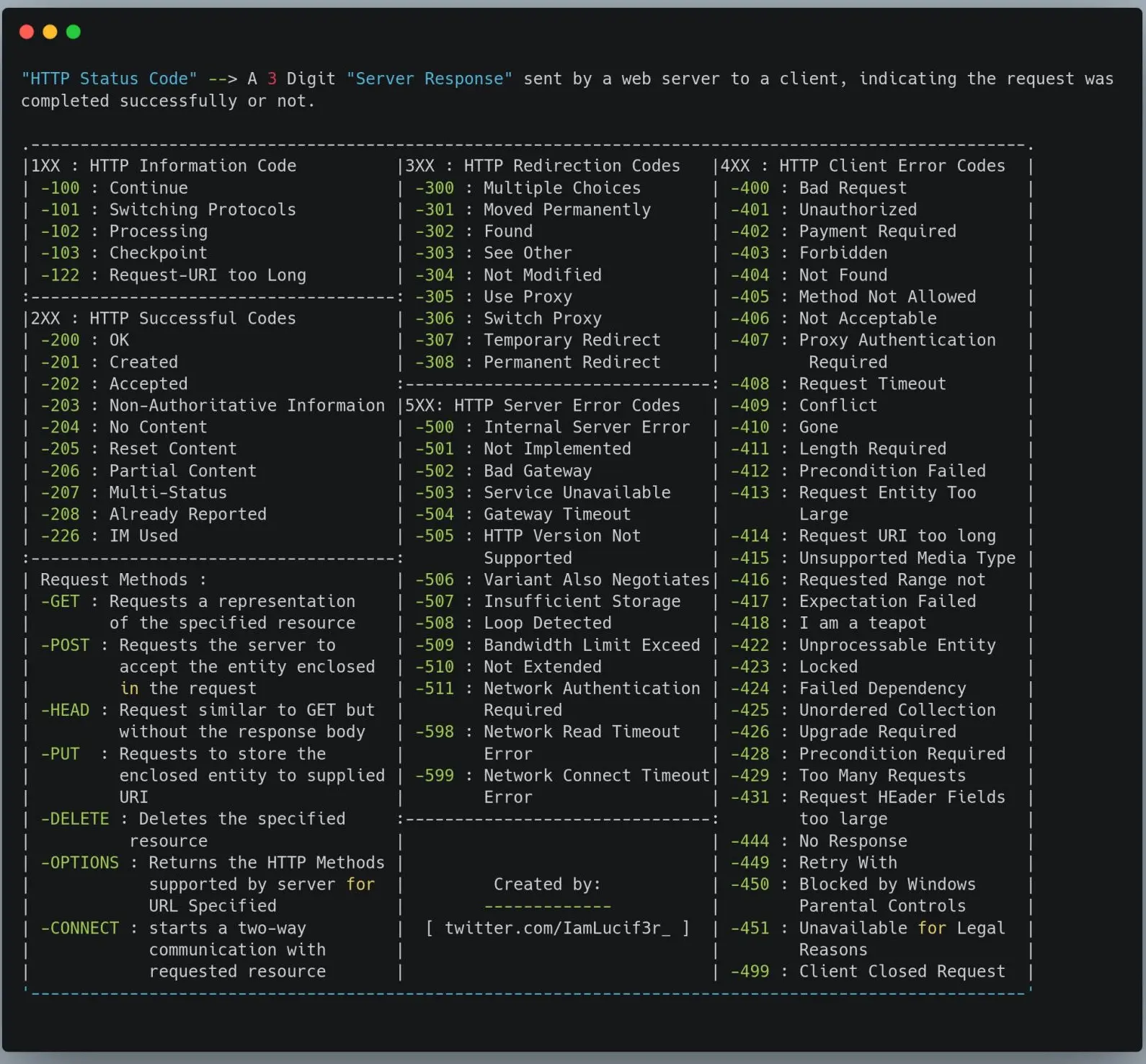Click the -429 : Too Many Requests entry
The image size is (1146, 1064).
848,776
